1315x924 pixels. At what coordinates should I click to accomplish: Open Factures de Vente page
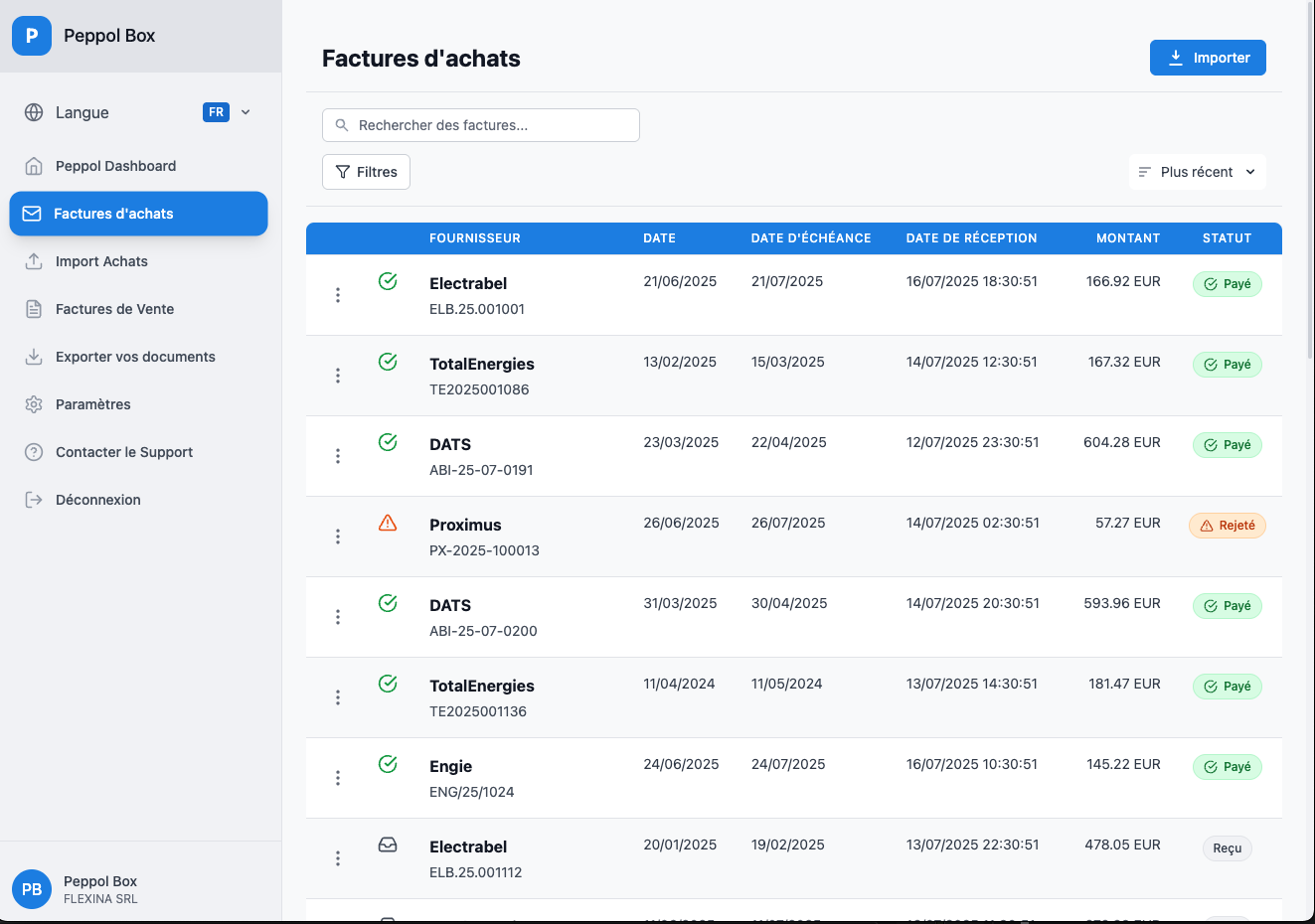[114, 309]
